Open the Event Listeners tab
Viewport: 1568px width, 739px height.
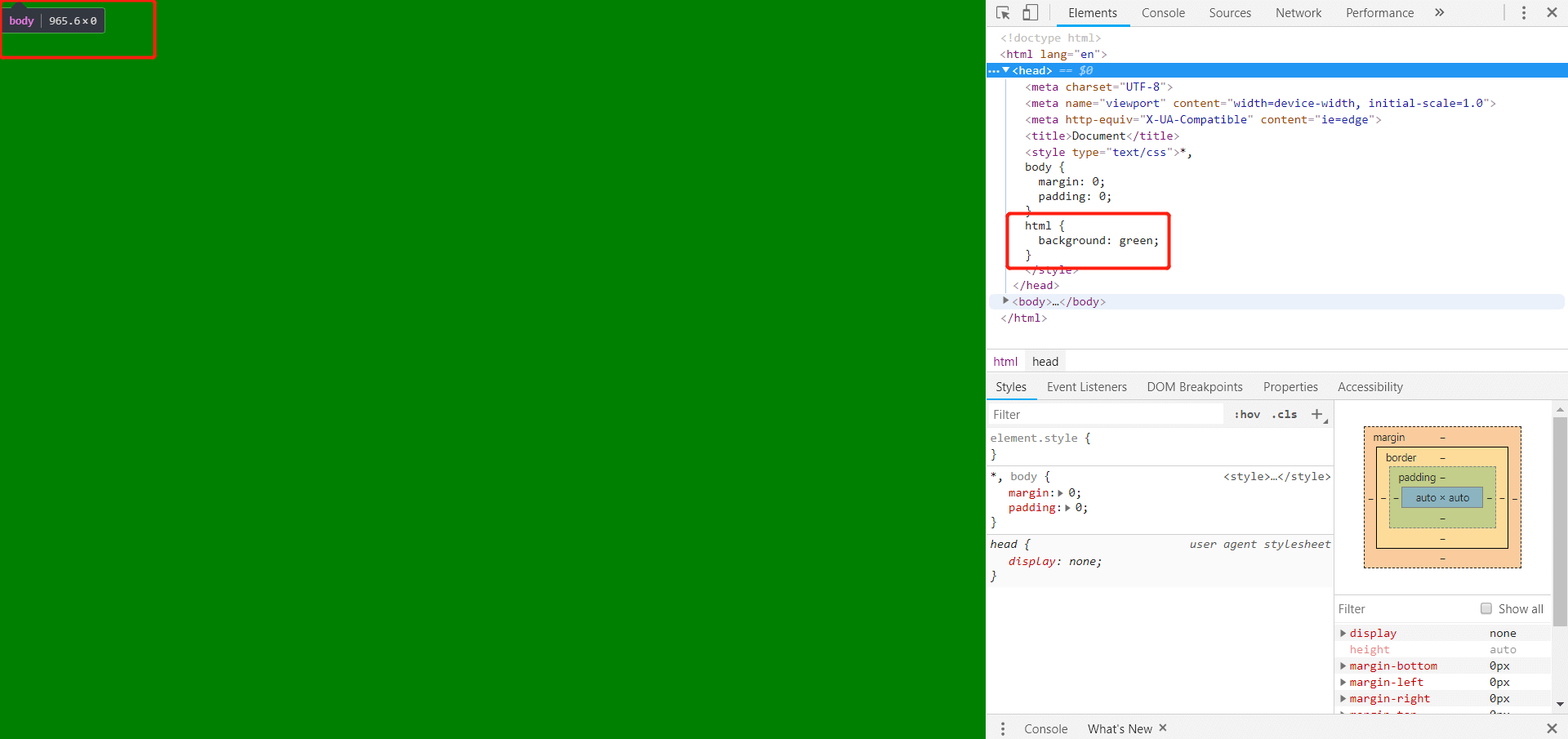coord(1086,387)
